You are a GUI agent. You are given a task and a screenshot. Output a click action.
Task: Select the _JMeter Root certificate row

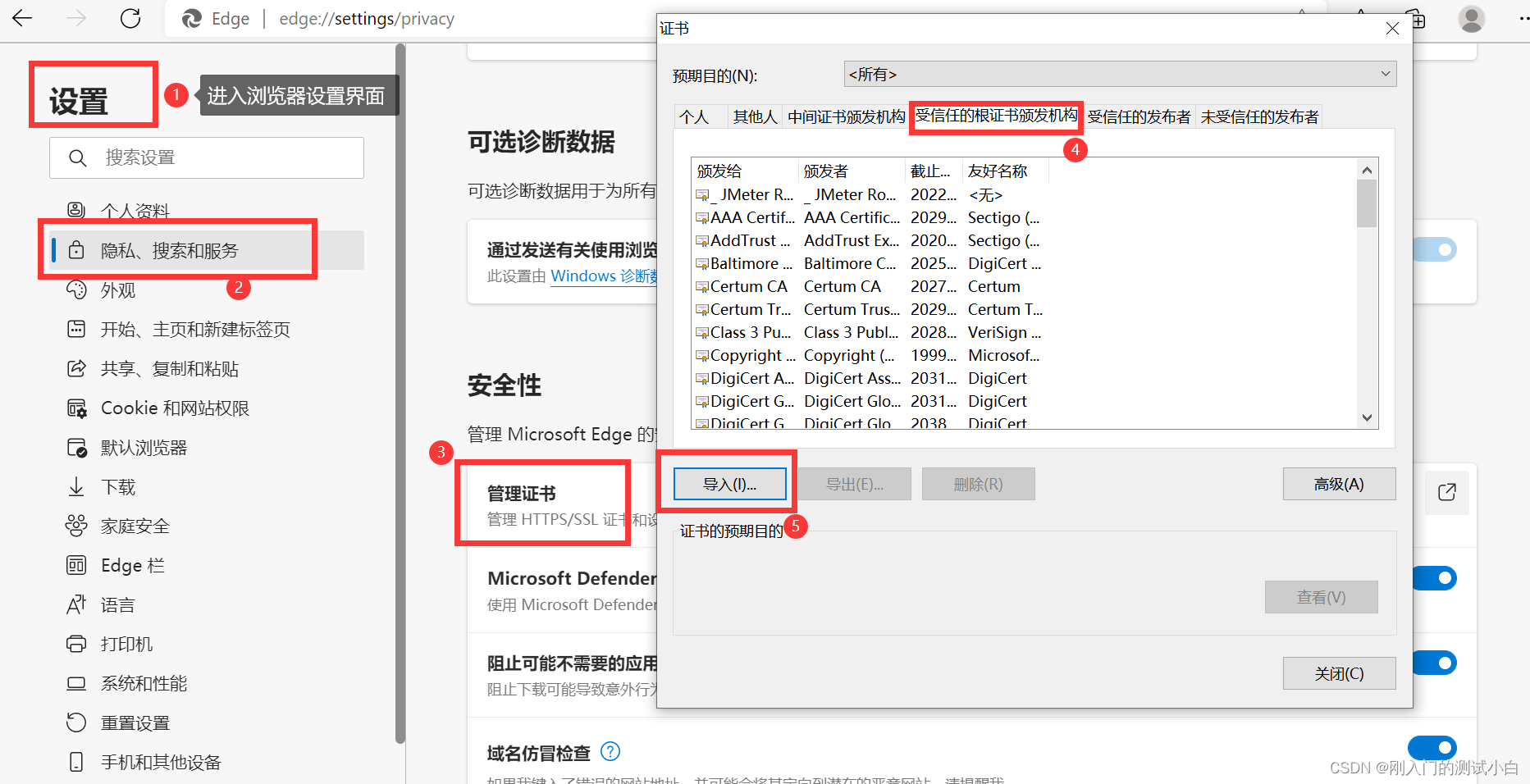870,194
